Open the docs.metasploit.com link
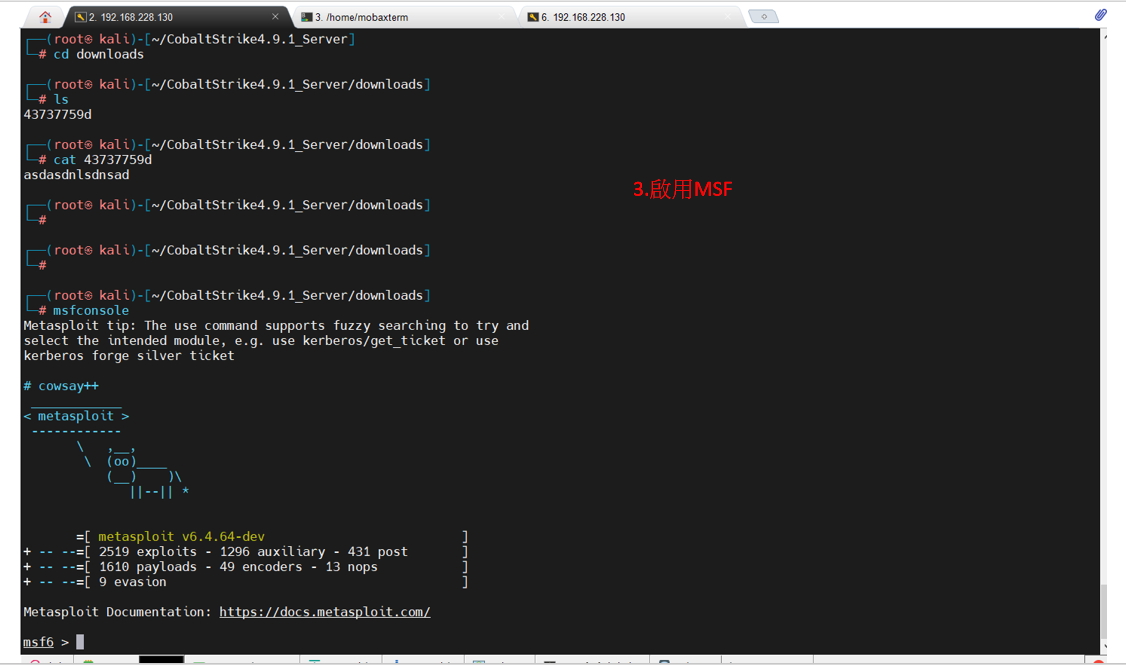This screenshot has width=1126, height=665. [x=325, y=612]
